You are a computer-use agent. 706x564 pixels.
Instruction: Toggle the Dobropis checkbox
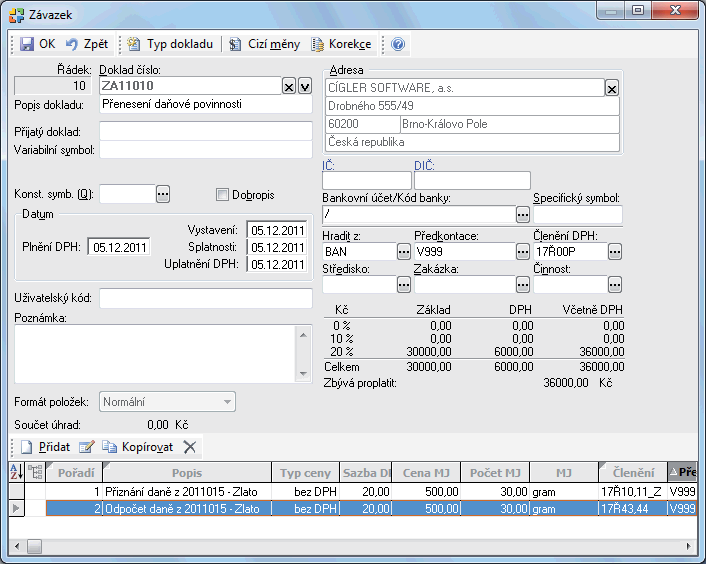pyautogui.click(x=223, y=194)
